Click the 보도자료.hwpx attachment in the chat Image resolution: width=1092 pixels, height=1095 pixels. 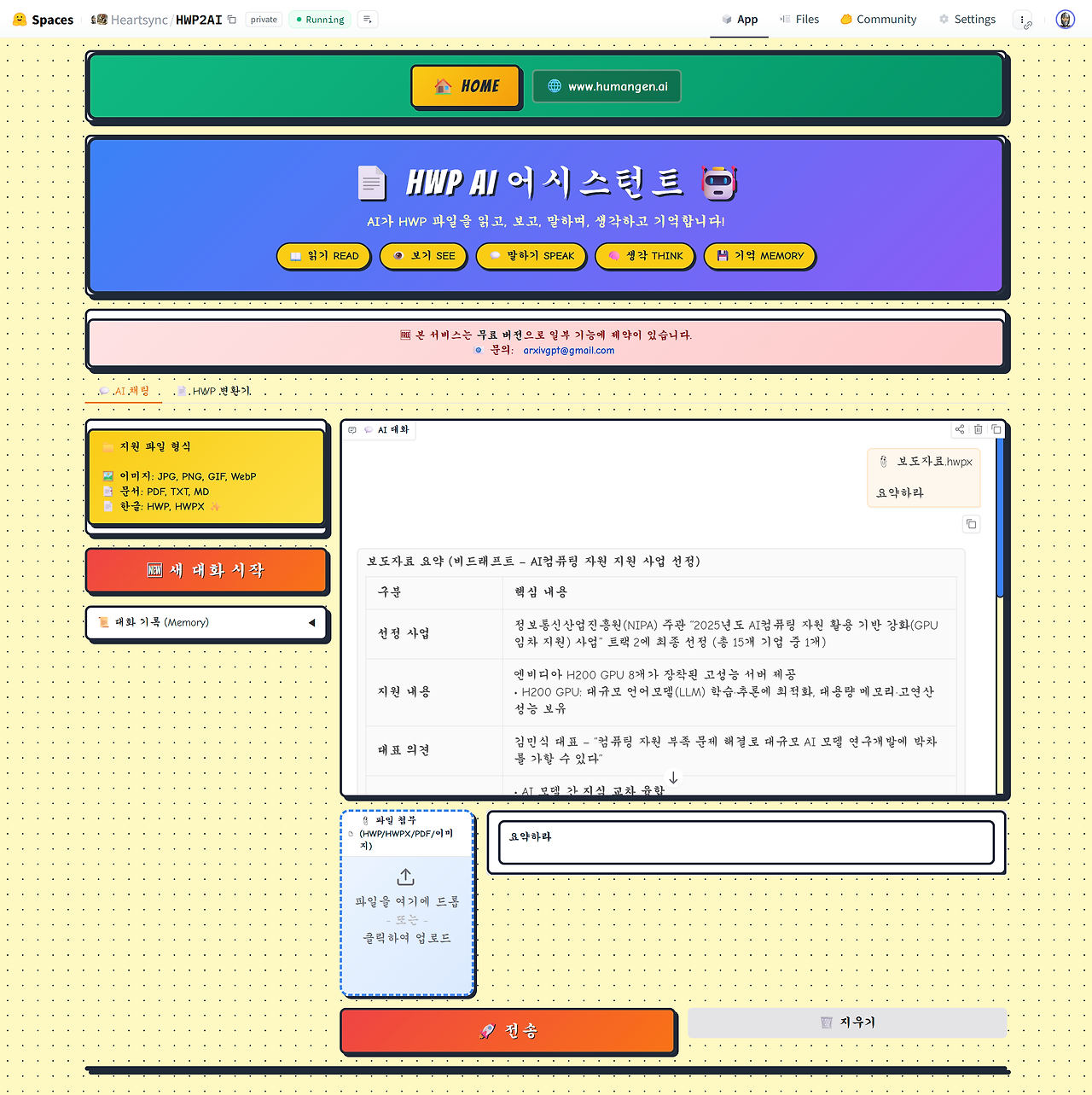click(x=926, y=462)
